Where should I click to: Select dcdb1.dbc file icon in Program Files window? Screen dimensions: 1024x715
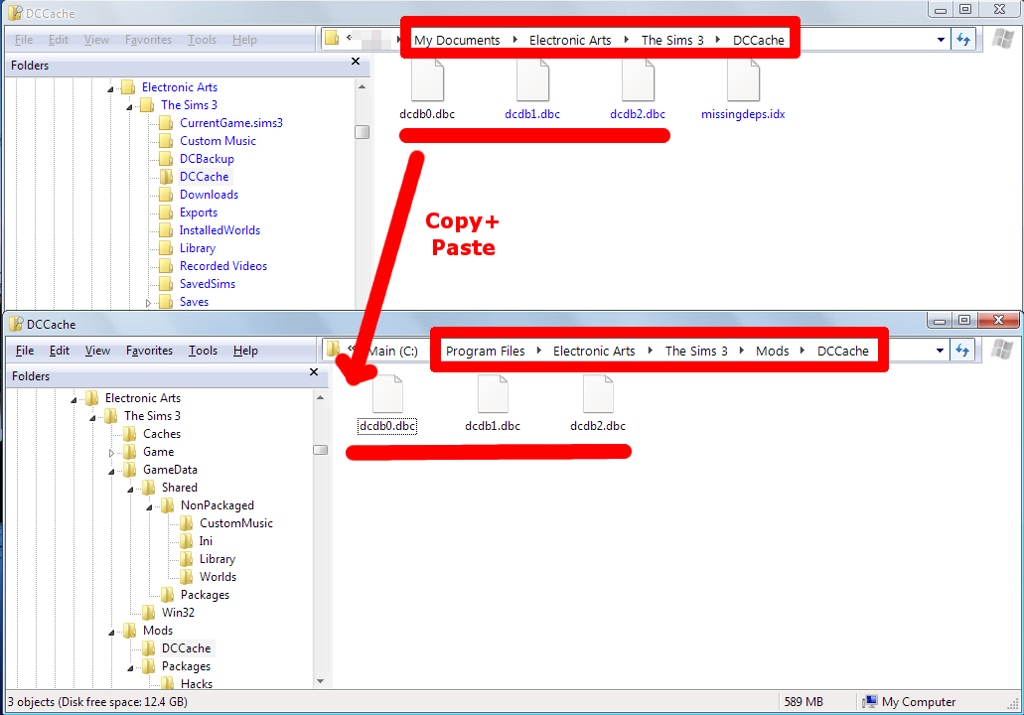[x=493, y=393]
